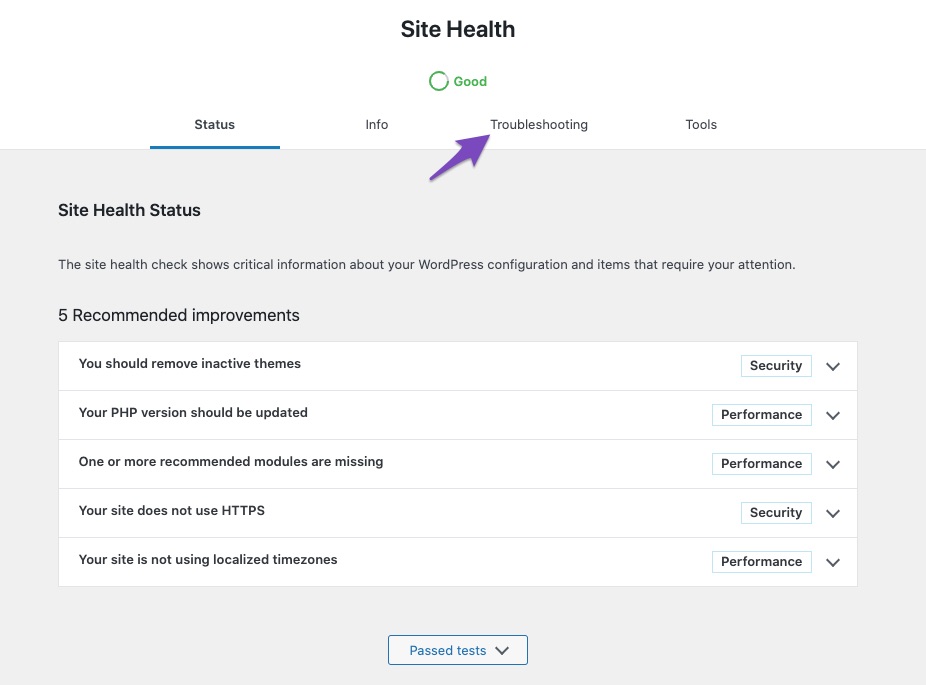Screen dimensions: 926x685
Task: Switch to the Status tab
Action: [x=214, y=125]
